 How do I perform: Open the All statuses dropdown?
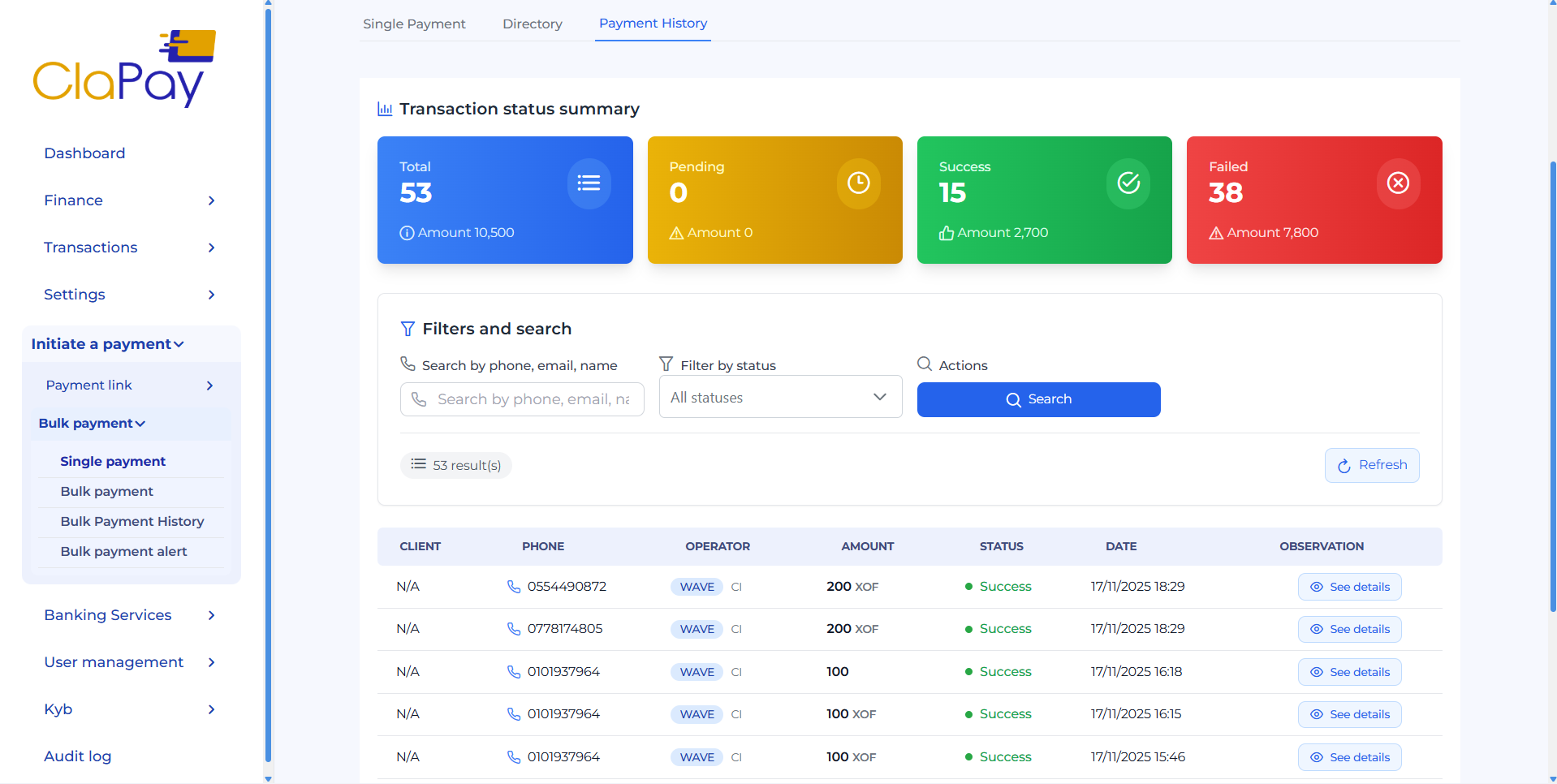(779, 397)
